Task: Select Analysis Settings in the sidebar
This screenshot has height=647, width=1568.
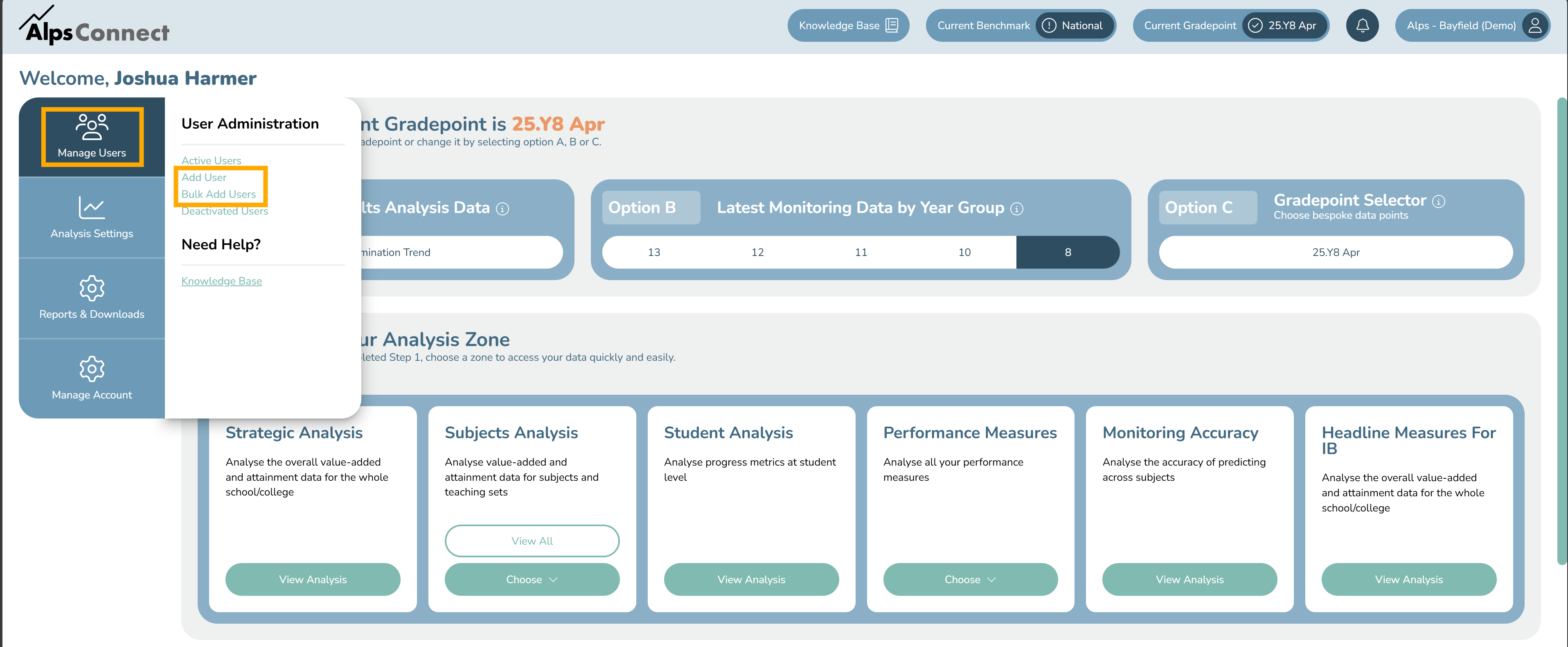Action: pos(92,217)
